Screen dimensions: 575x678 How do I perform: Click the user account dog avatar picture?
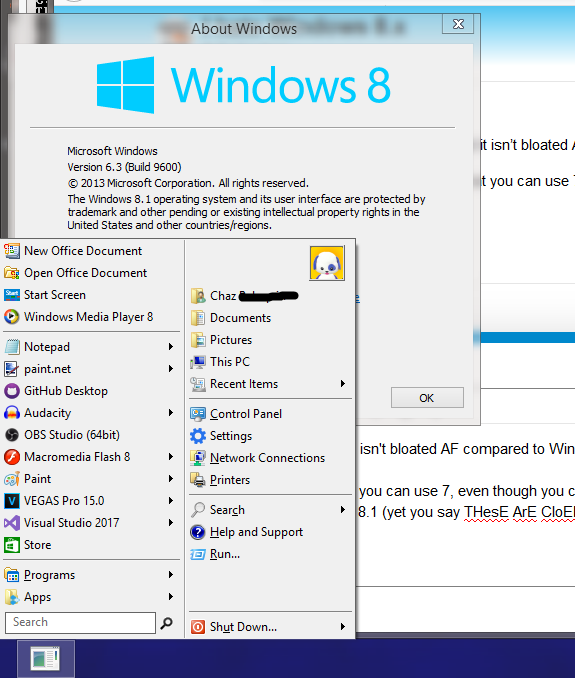click(327, 263)
